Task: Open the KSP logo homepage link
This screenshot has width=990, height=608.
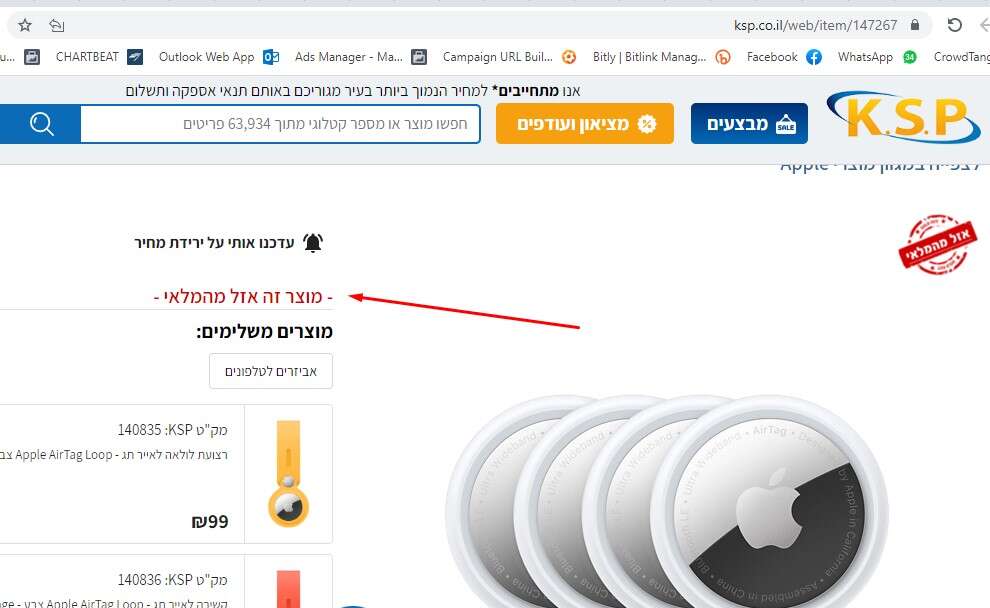Action: tap(904, 117)
